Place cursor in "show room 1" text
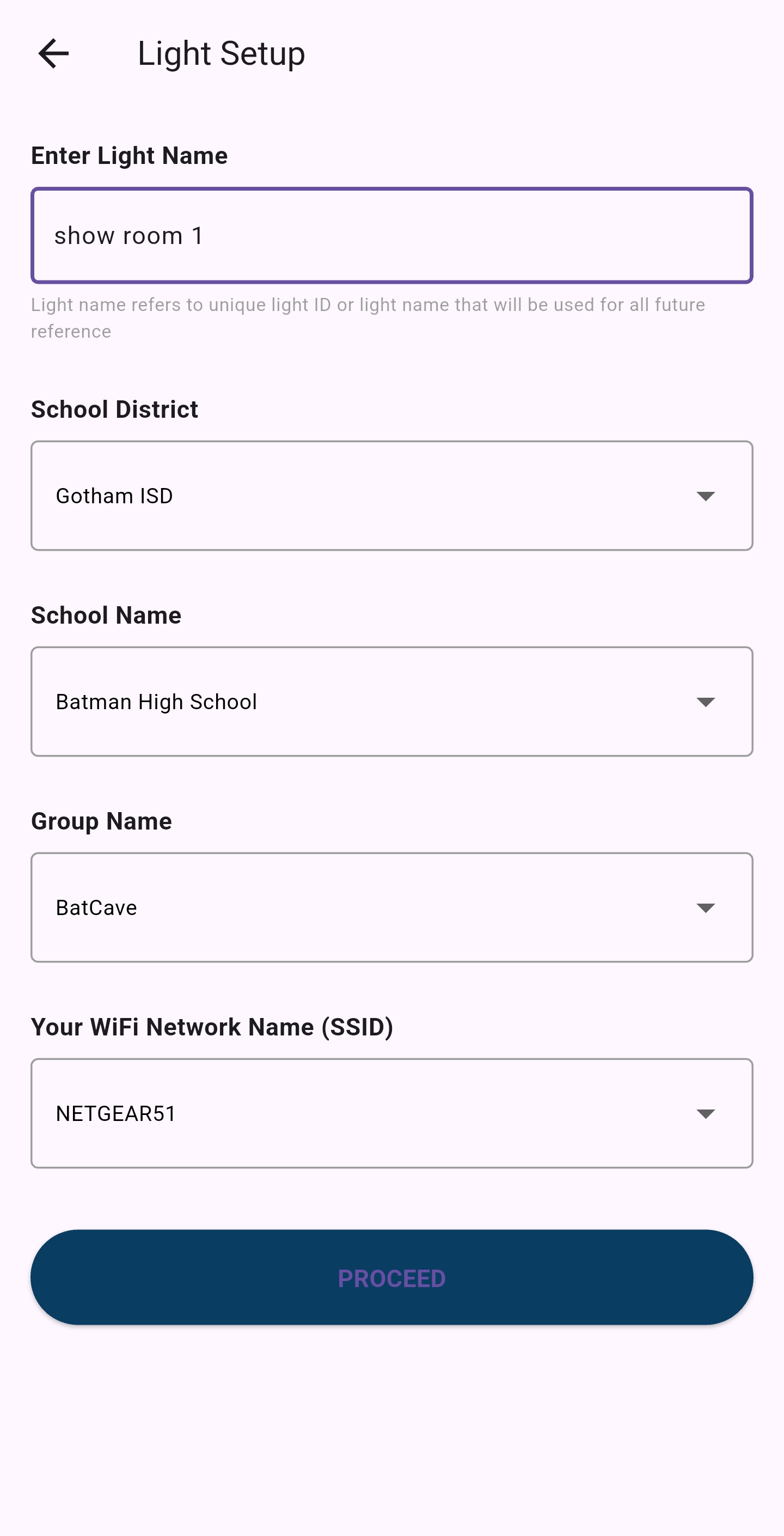 click(129, 236)
